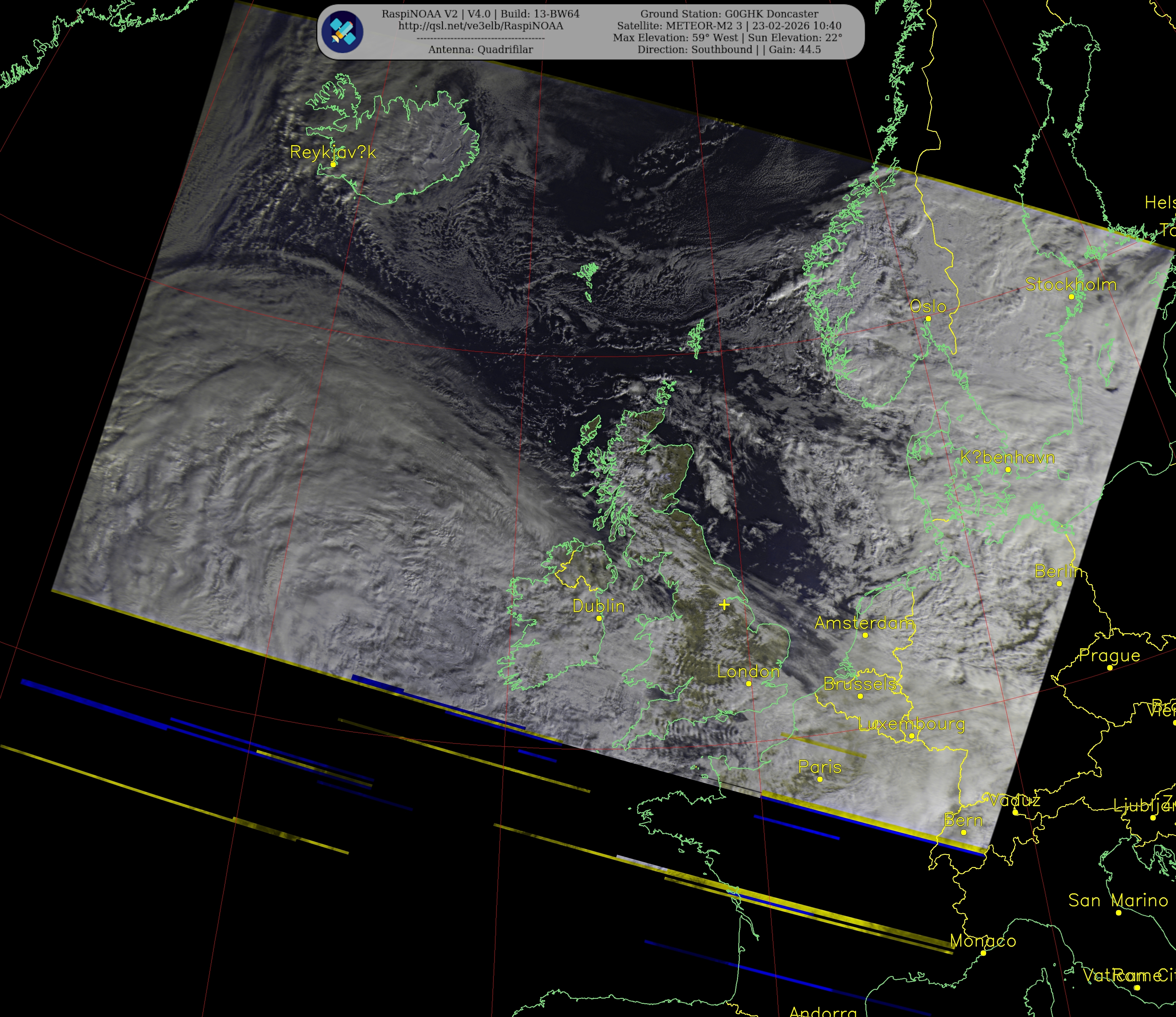The image size is (1176, 1017).
Task: Click the Dublin city dot marker
Action: [x=599, y=619]
